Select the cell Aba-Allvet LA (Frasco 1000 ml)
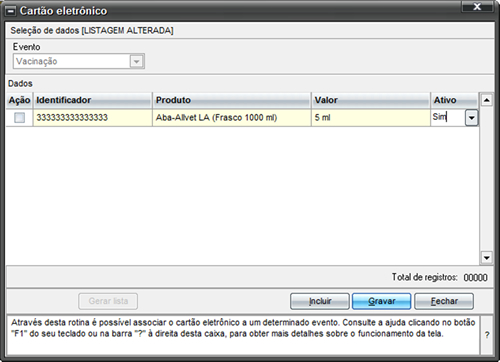500x362 pixels. tap(232, 118)
